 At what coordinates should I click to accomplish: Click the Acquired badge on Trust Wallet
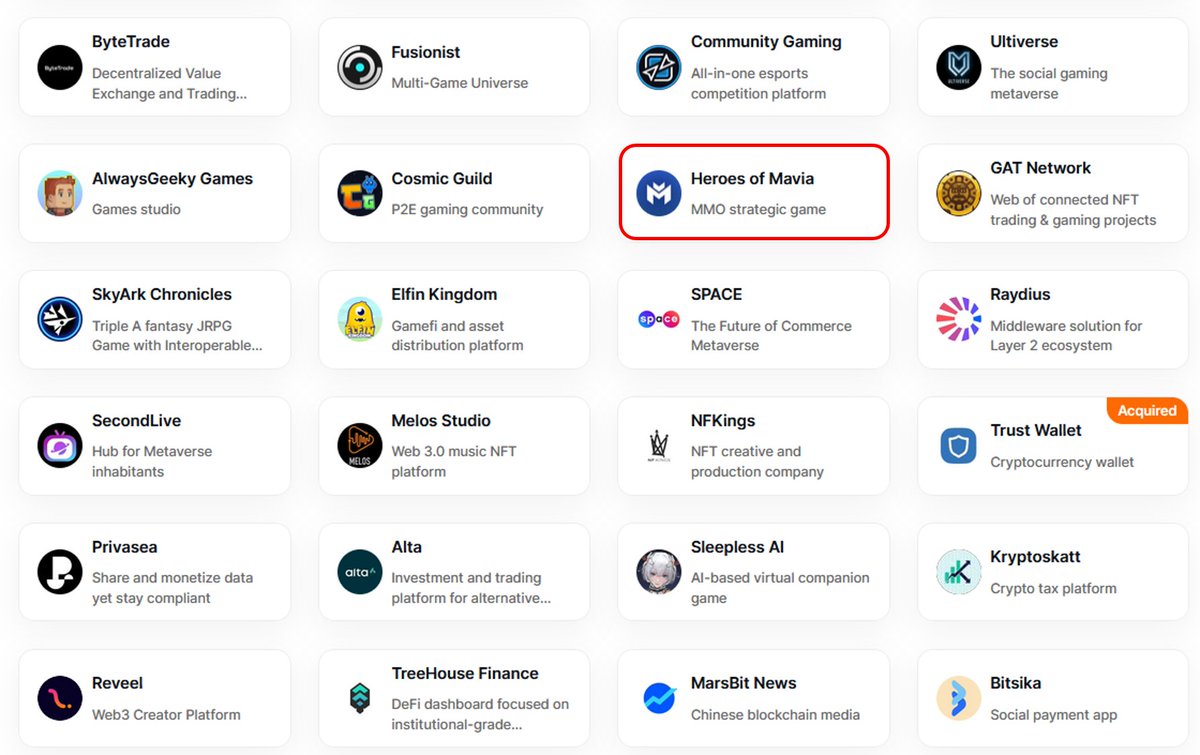pyautogui.click(x=1147, y=410)
